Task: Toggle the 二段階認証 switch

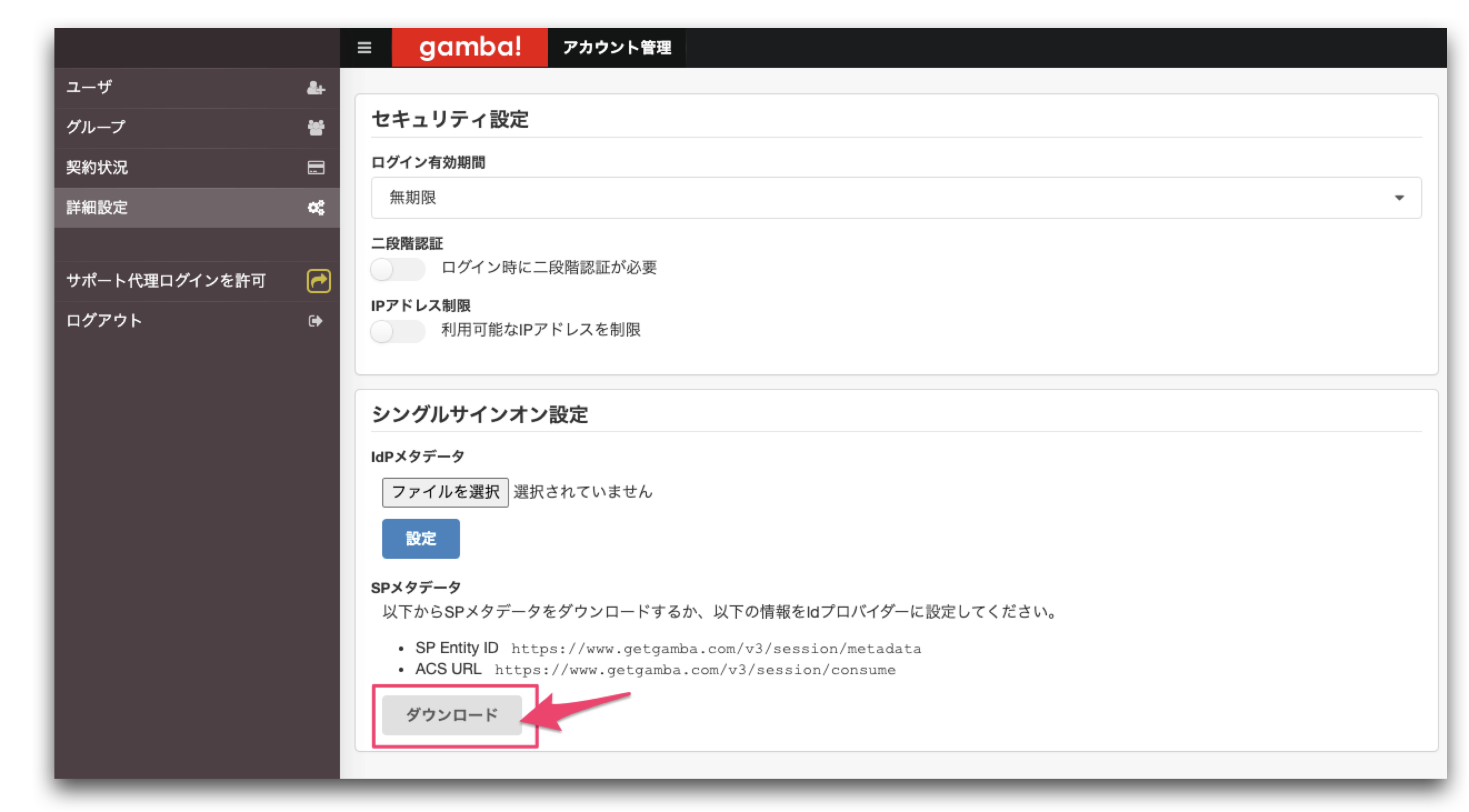Action: point(397,269)
